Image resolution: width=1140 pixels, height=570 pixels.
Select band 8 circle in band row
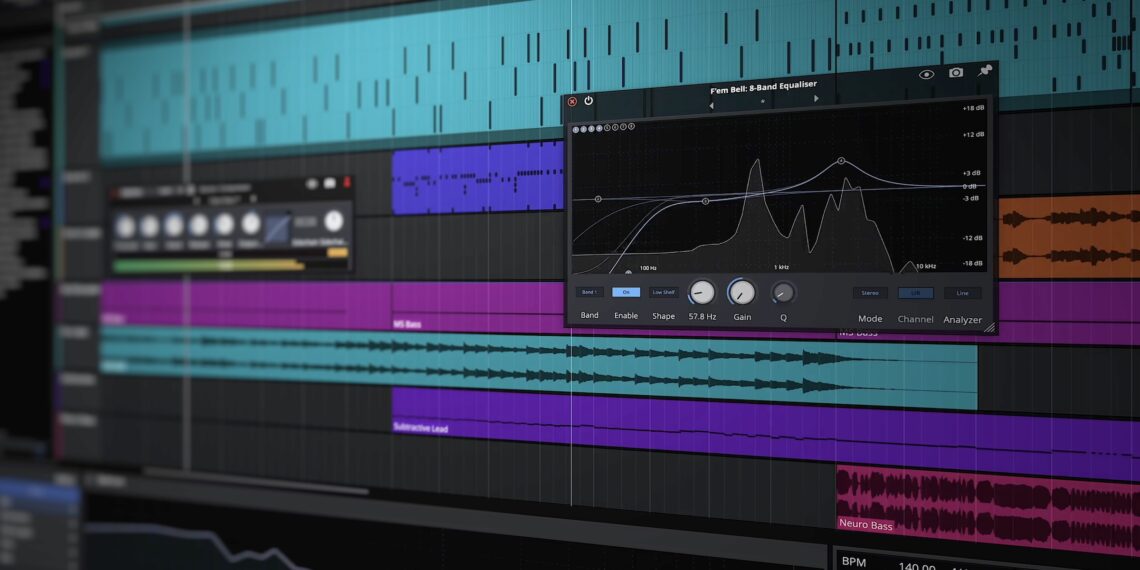pyautogui.click(x=632, y=127)
